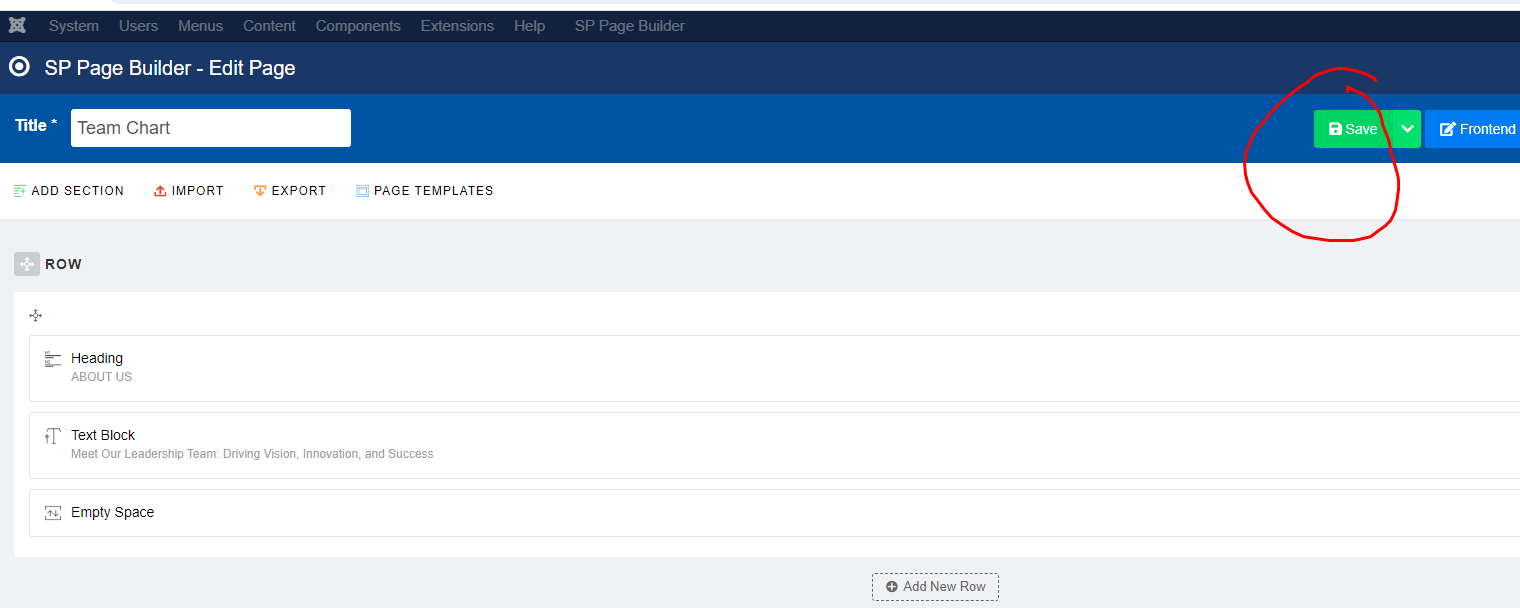Click the Text Block addon icon

(x=53, y=436)
